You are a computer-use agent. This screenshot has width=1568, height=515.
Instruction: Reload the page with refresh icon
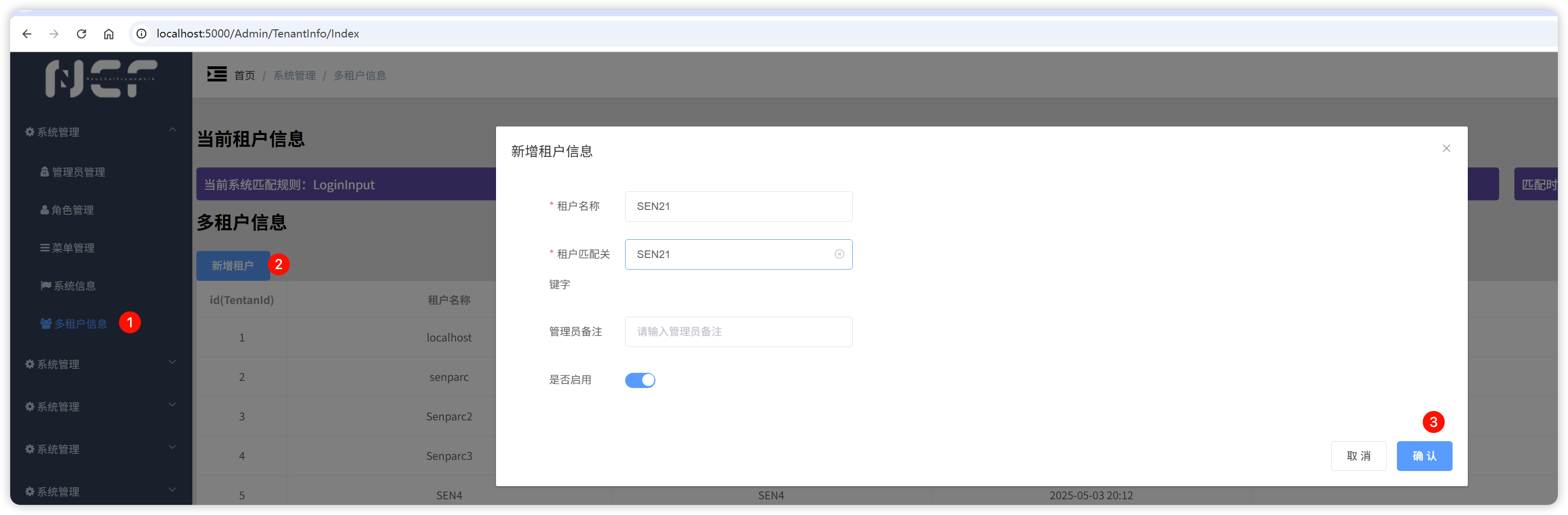point(81,34)
